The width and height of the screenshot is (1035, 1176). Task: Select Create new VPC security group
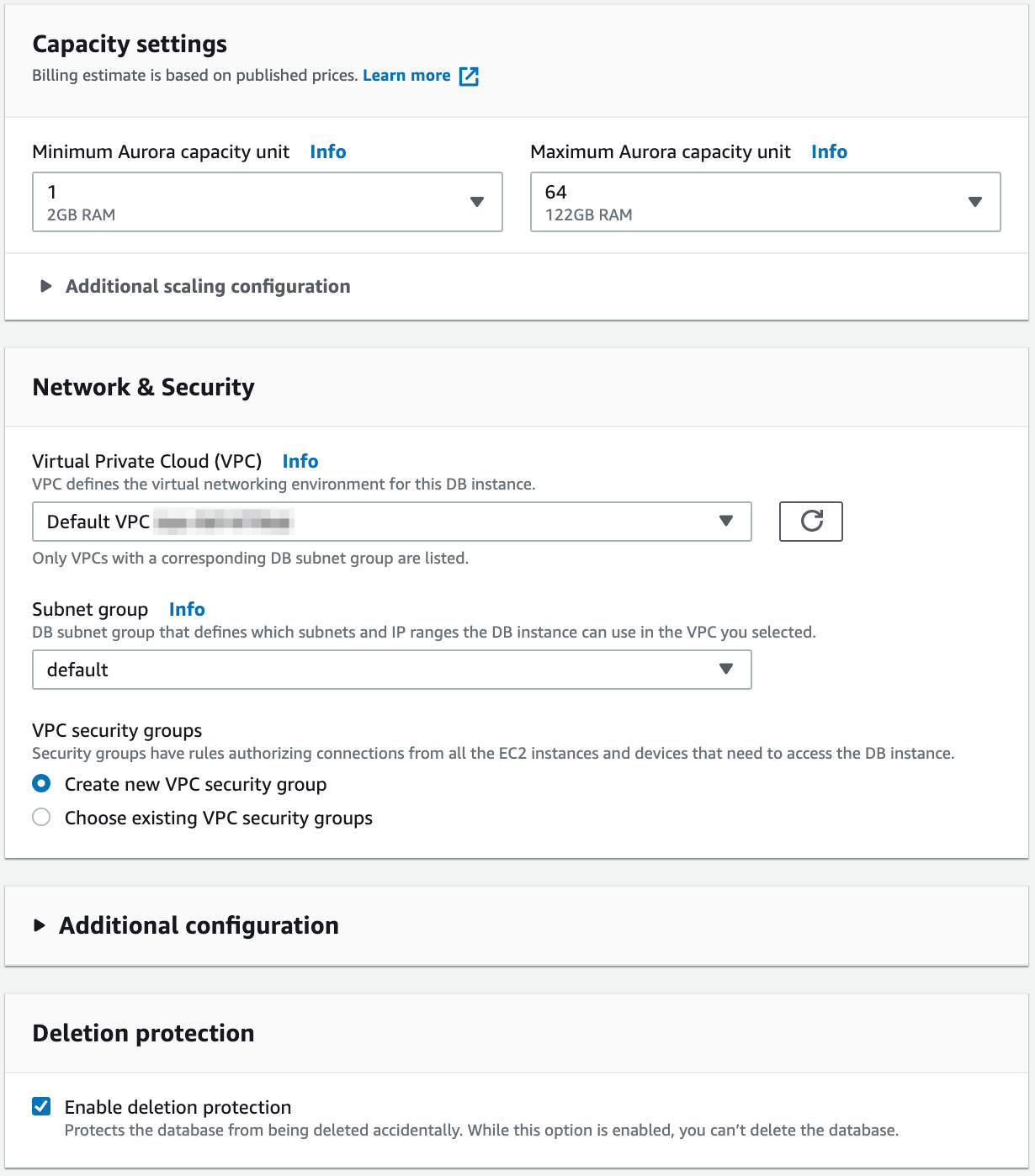click(x=41, y=784)
